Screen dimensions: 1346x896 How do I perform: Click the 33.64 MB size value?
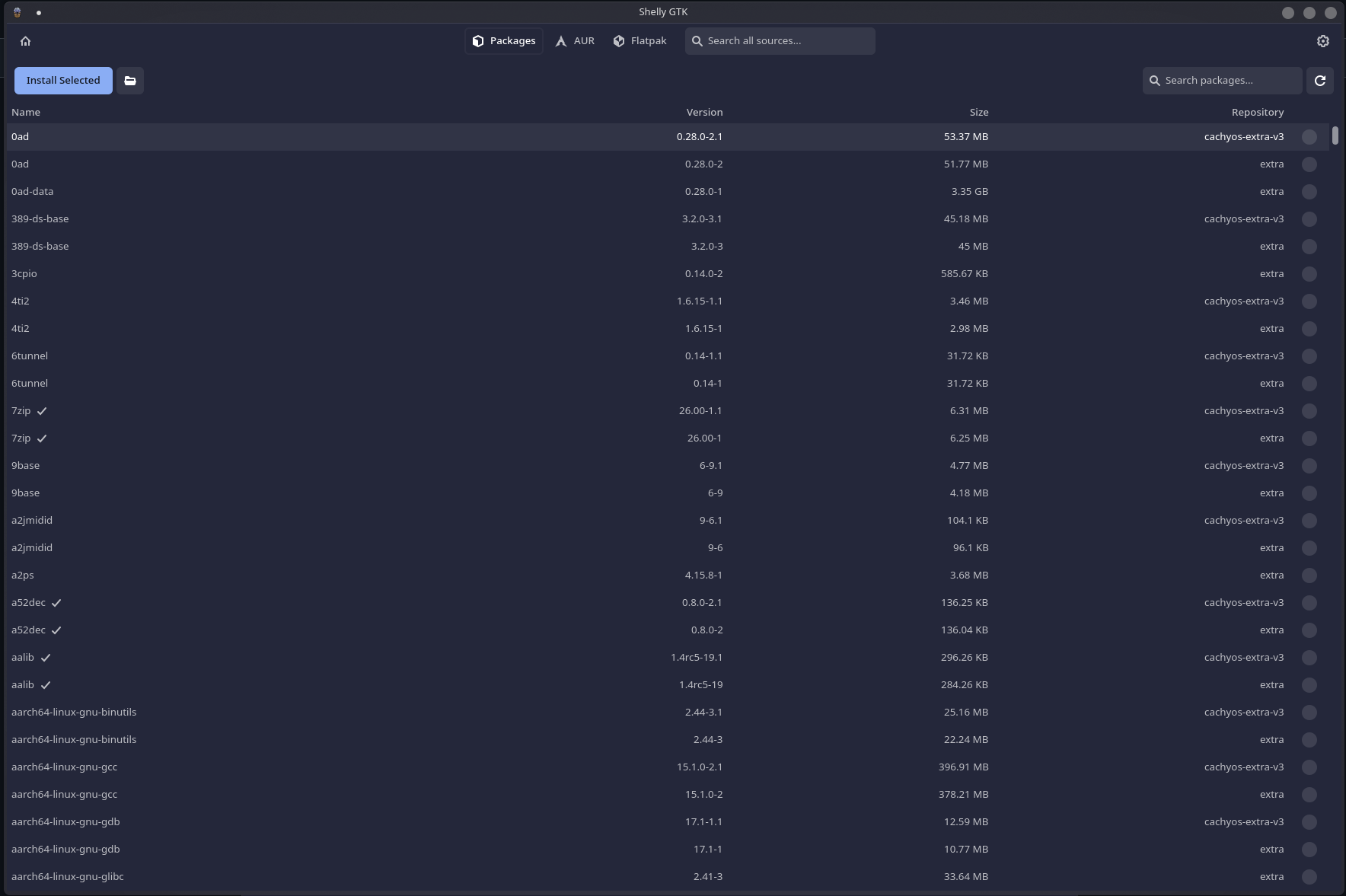click(x=966, y=877)
